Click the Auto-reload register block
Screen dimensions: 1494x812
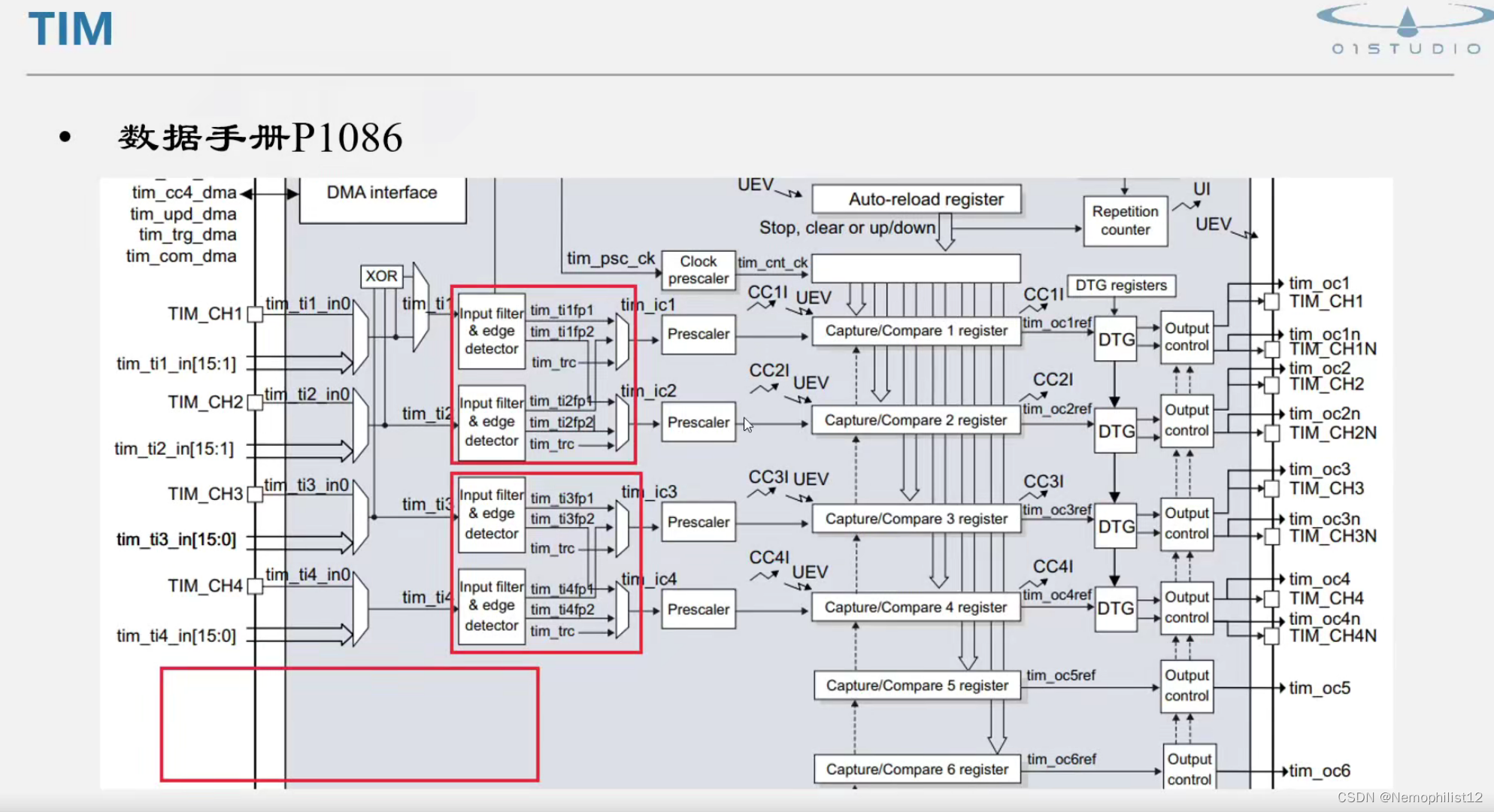pos(917,199)
